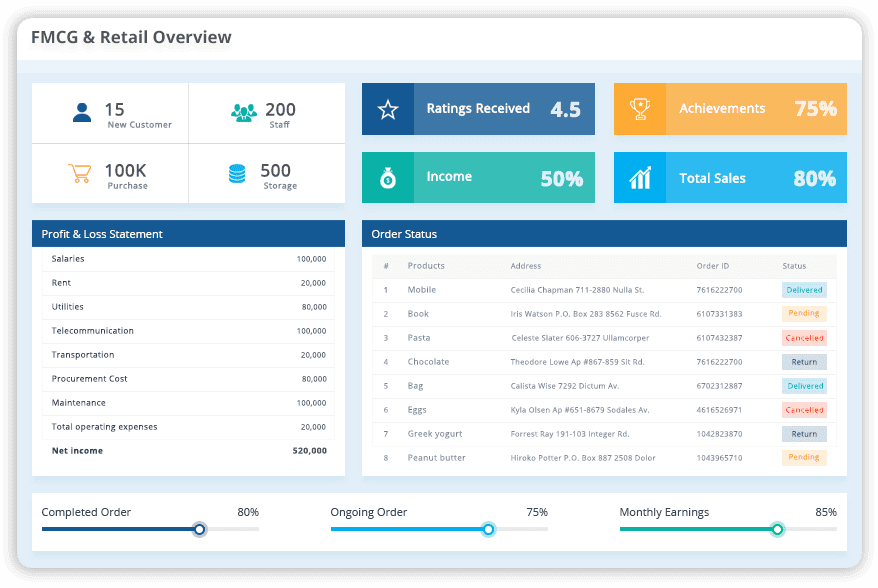878x588 pixels.
Task: Click the New Customer person icon
Action: click(x=81, y=110)
